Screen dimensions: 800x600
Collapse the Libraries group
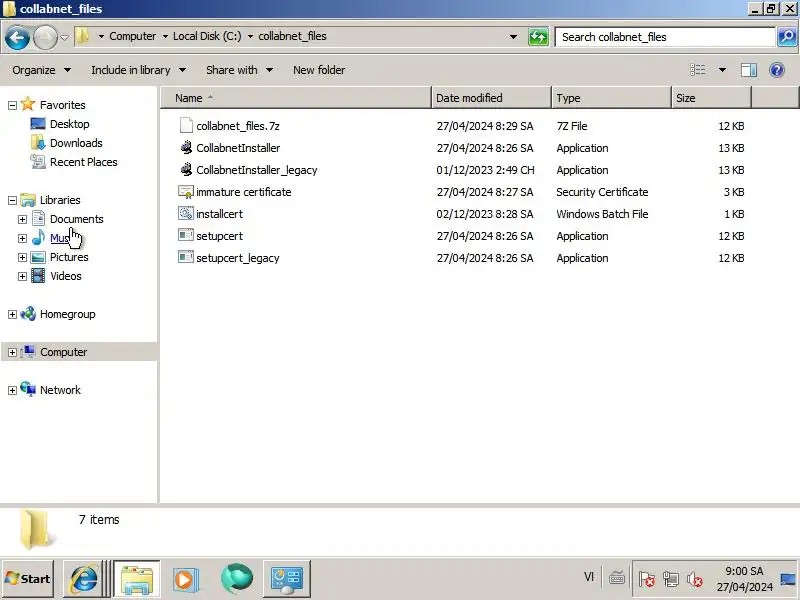(12, 201)
